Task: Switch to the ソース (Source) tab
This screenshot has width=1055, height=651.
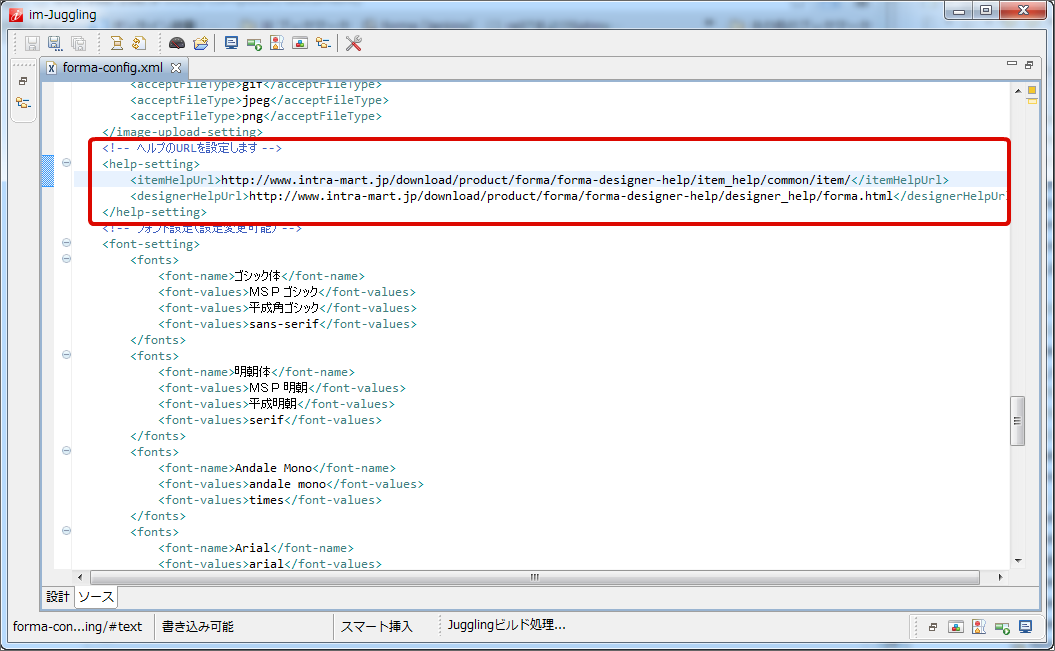Action: coord(96,597)
